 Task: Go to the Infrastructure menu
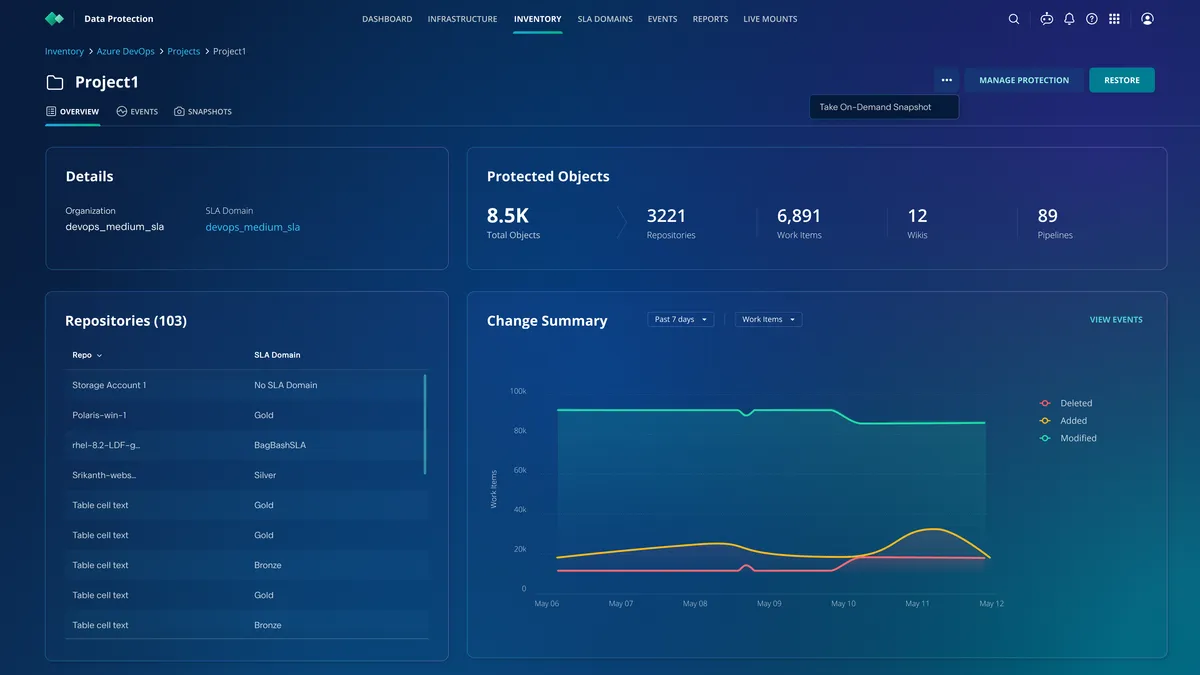click(x=462, y=19)
